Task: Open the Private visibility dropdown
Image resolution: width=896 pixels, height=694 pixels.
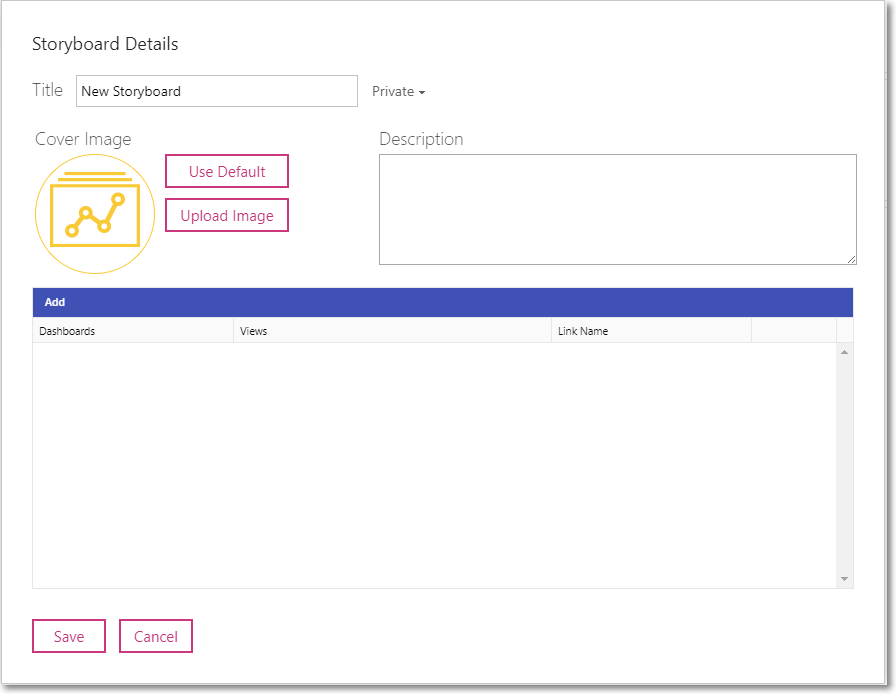Action: click(398, 91)
